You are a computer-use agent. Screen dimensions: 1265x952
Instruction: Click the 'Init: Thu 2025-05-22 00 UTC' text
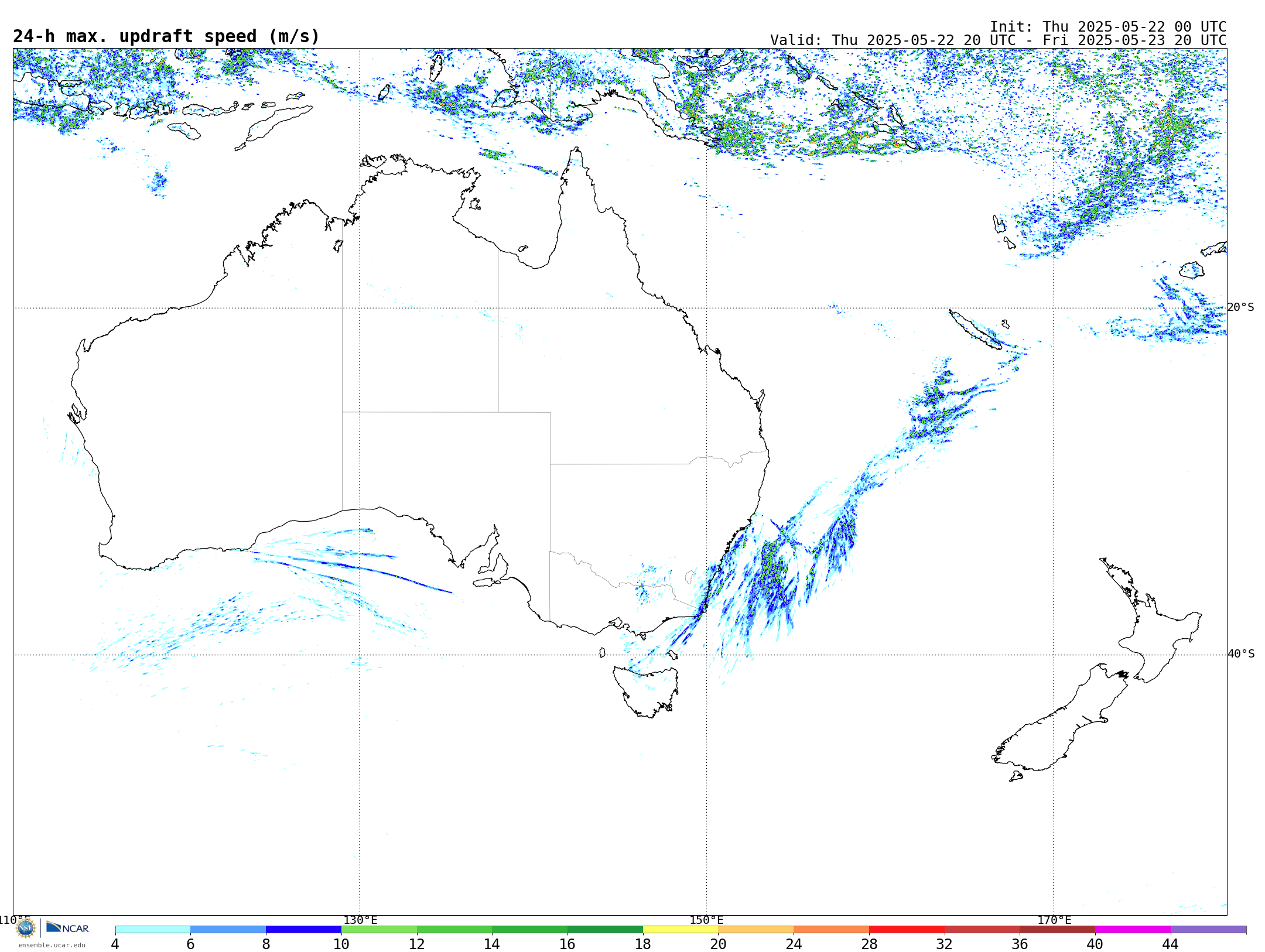click(1108, 27)
